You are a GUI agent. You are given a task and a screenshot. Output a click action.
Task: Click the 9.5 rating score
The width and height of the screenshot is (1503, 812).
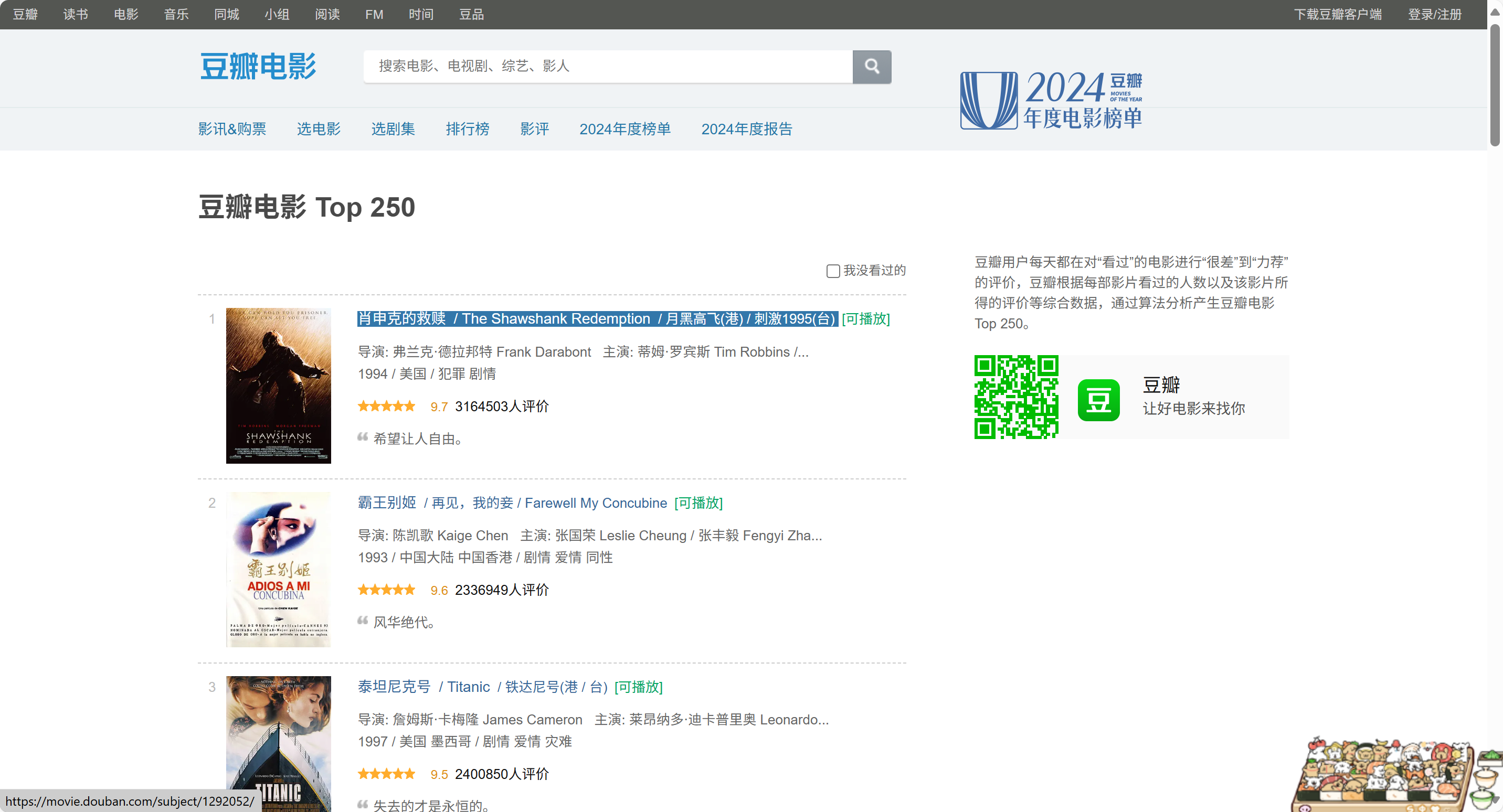[x=439, y=775]
